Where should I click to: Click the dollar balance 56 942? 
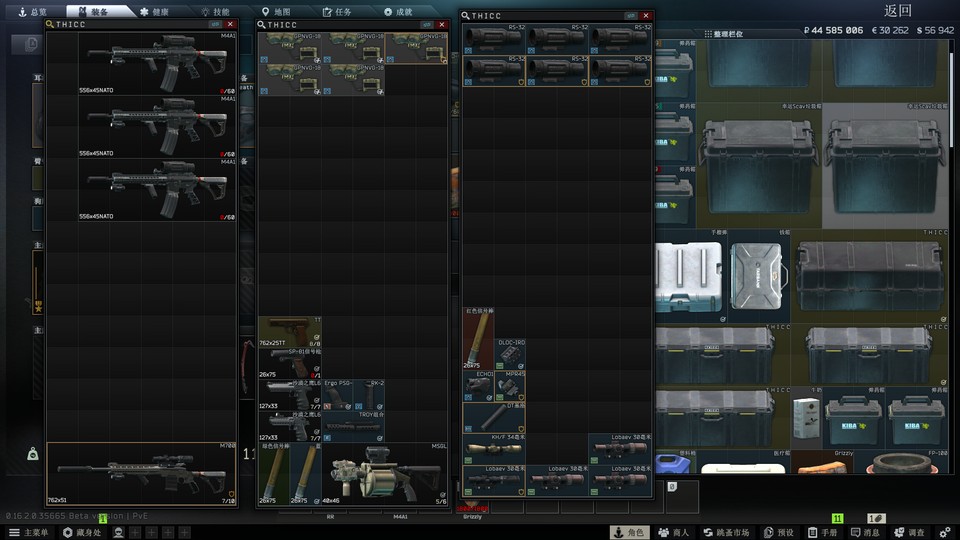935,30
